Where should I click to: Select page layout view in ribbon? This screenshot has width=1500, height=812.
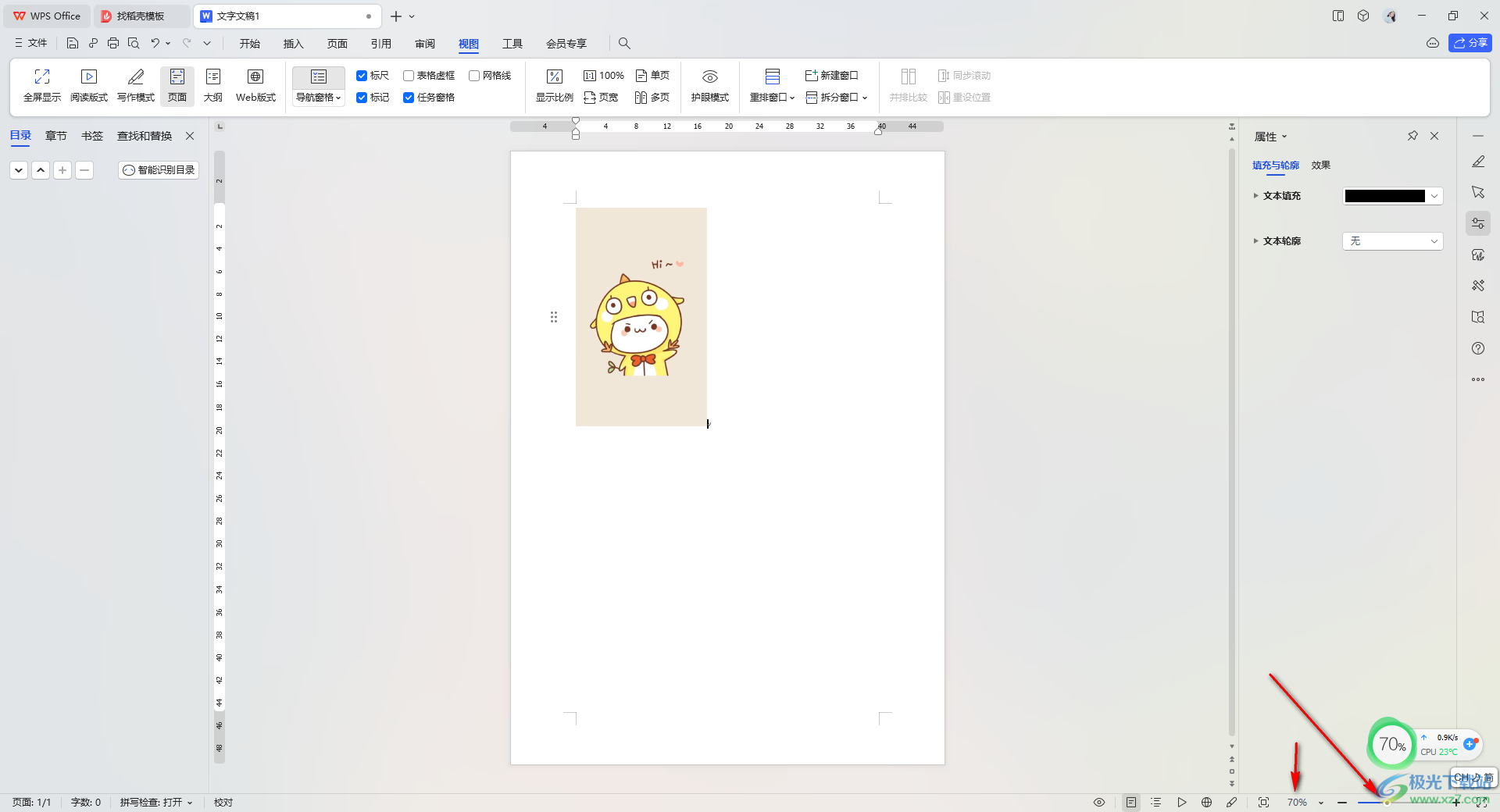click(177, 85)
